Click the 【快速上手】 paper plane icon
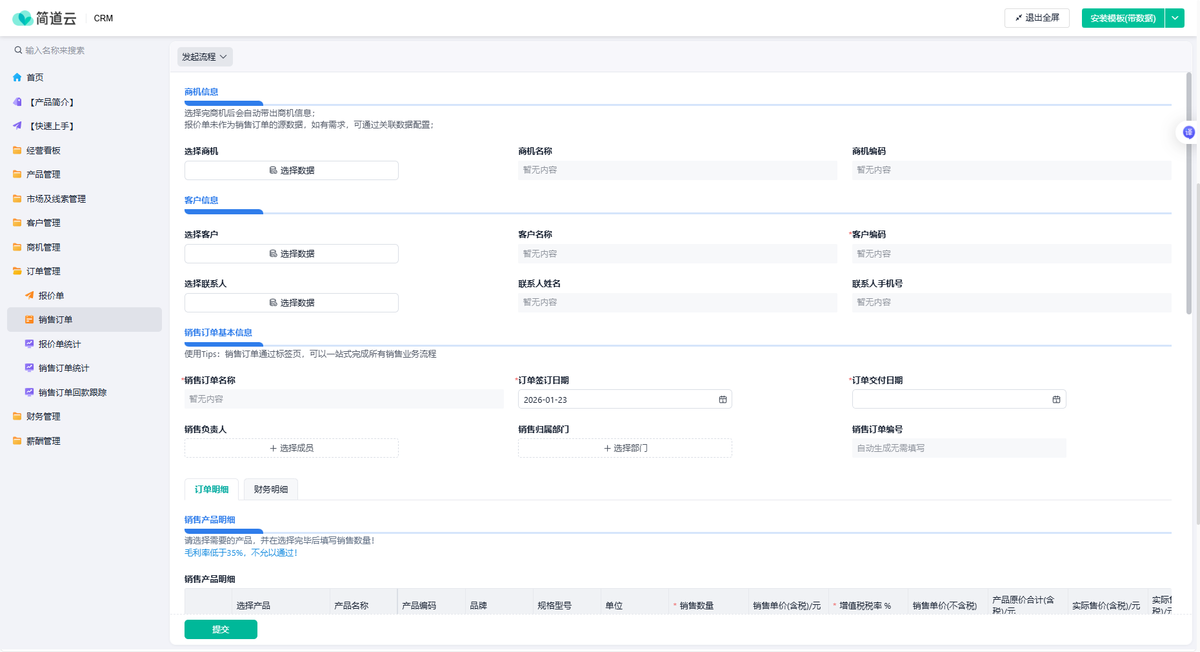 17,126
